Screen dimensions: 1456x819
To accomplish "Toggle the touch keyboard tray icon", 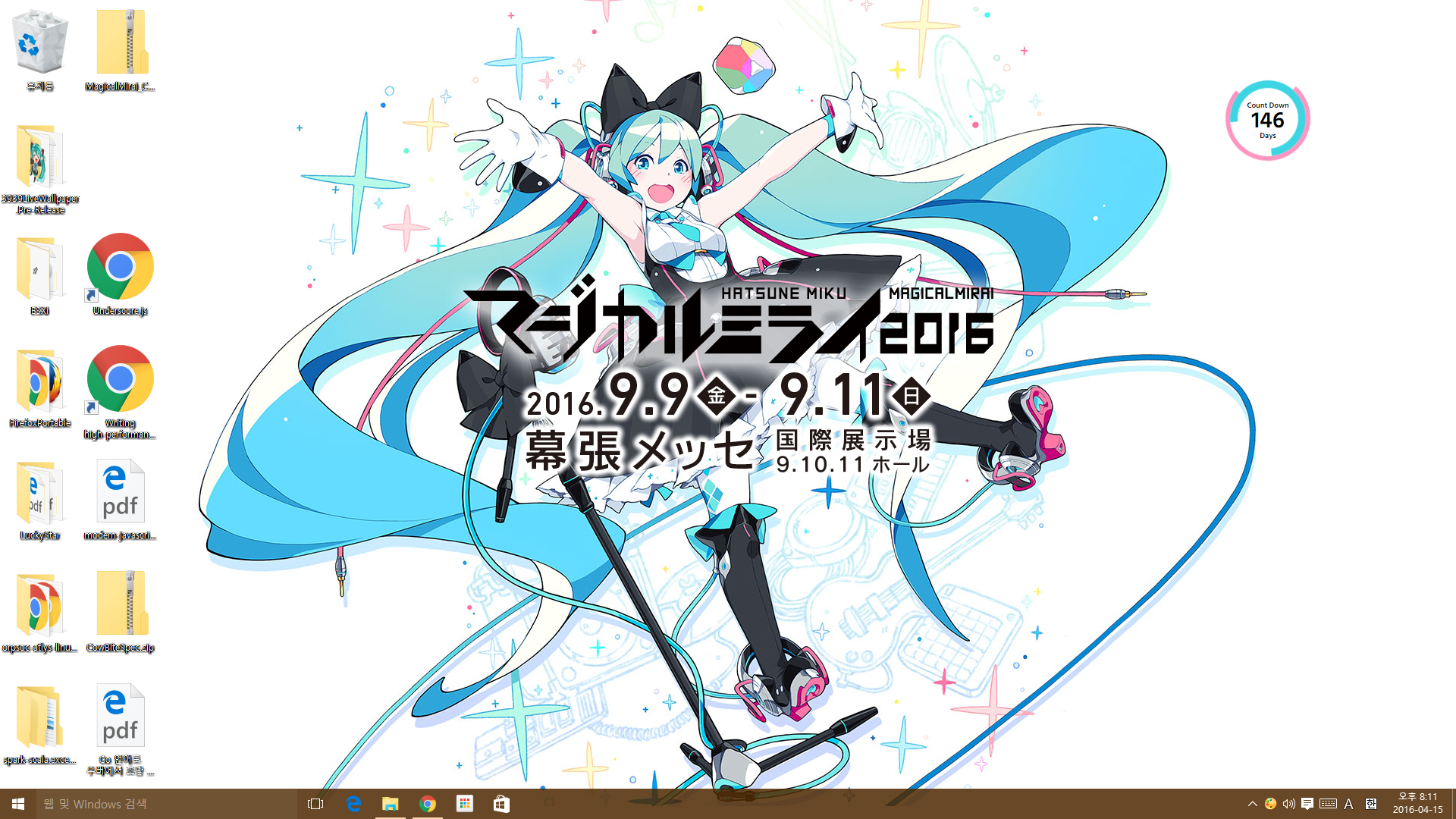I will click(x=1328, y=804).
